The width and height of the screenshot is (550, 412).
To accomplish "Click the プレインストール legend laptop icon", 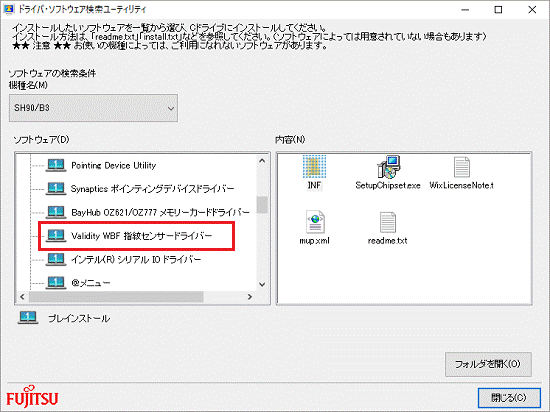I will 28,318.
